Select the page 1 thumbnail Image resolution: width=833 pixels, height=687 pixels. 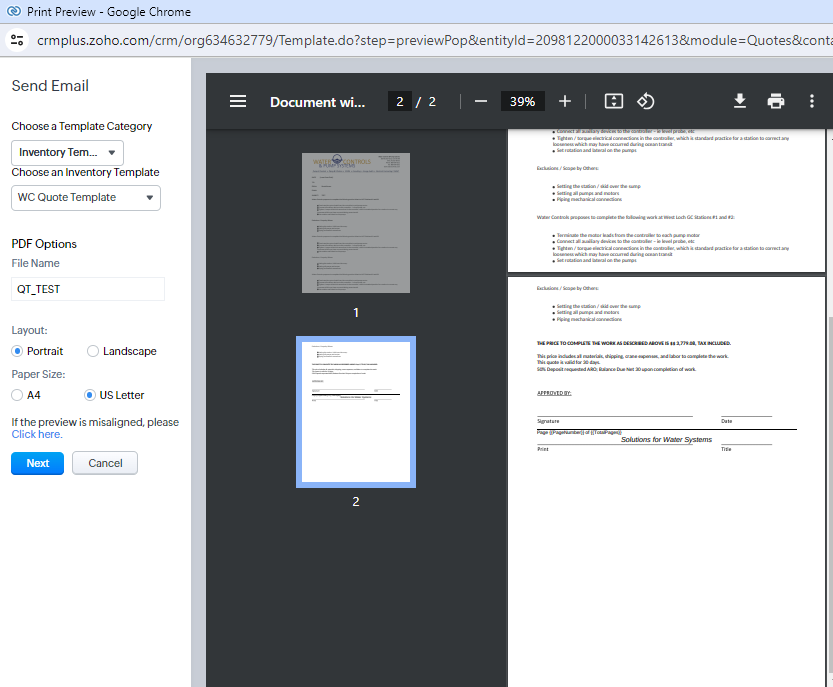pyautogui.click(x=356, y=223)
